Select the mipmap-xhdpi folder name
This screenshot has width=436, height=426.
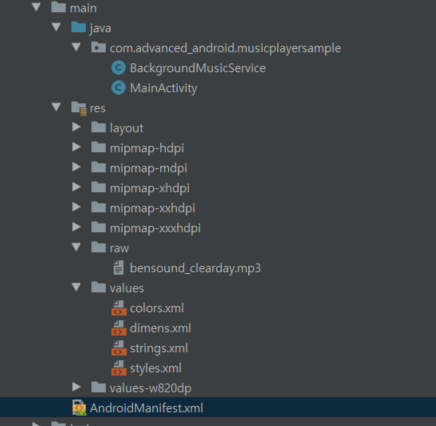click(x=150, y=188)
